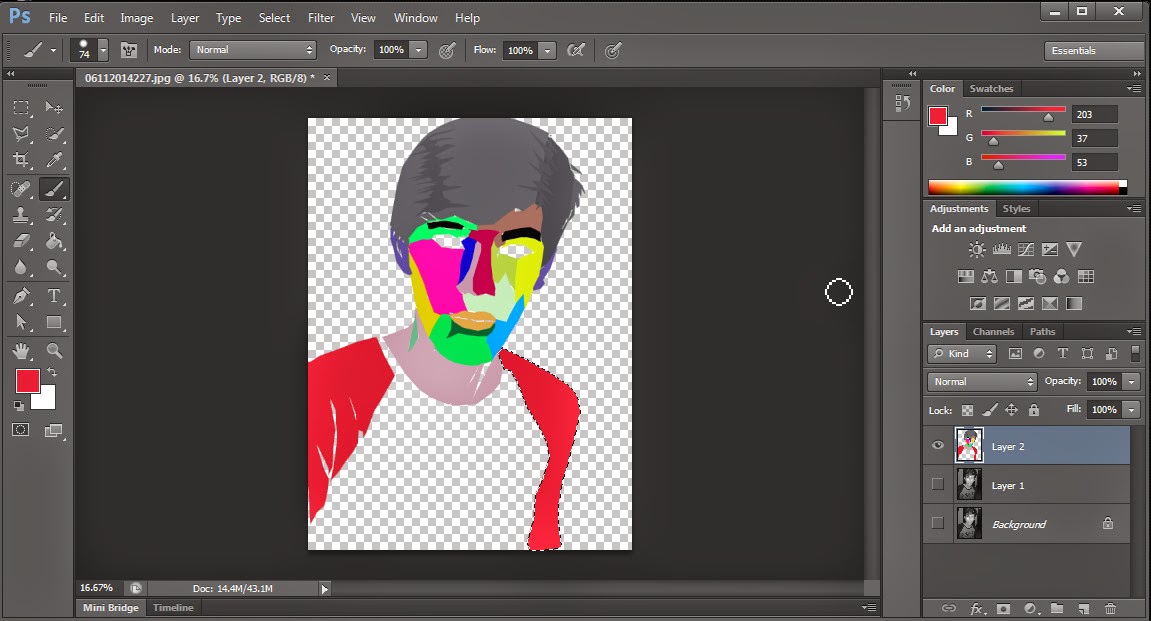Toggle lock all for layer

pos(1034,410)
